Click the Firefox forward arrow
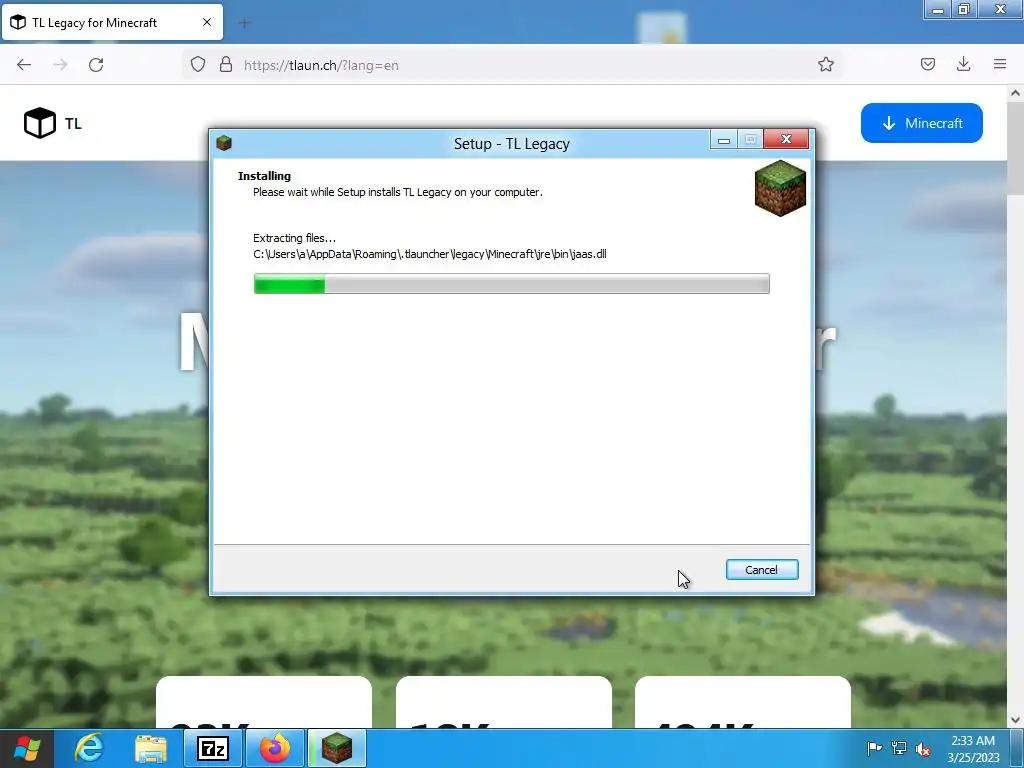Image resolution: width=1024 pixels, height=768 pixels. 60,65
